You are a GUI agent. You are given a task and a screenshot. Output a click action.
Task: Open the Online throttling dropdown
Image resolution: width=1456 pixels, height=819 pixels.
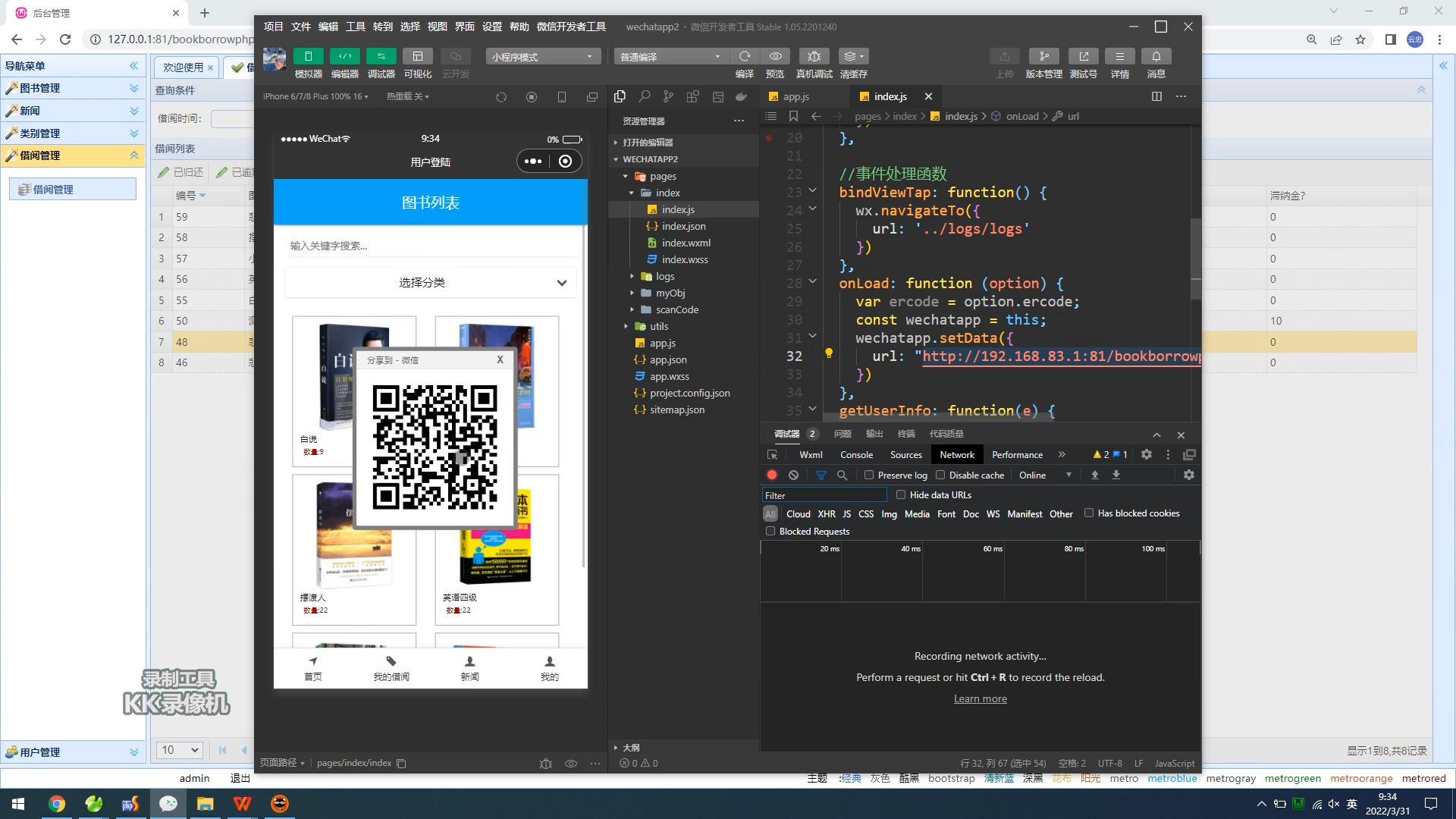click(x=1045, y=475)
